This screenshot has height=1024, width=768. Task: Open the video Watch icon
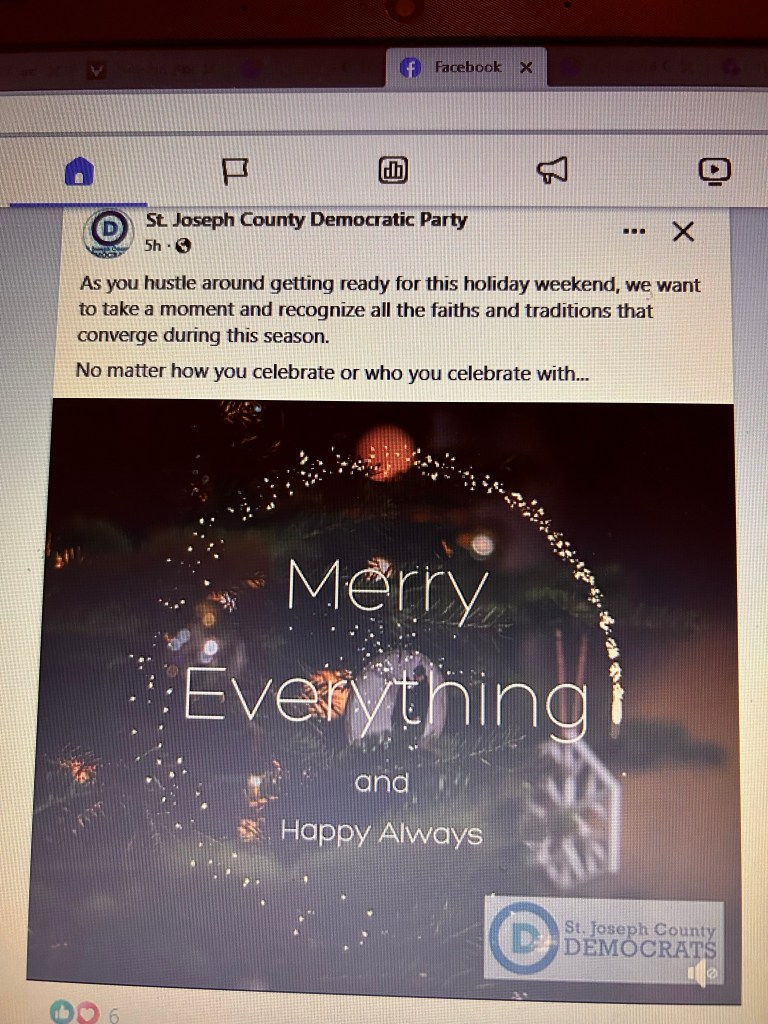click(714, 170)
